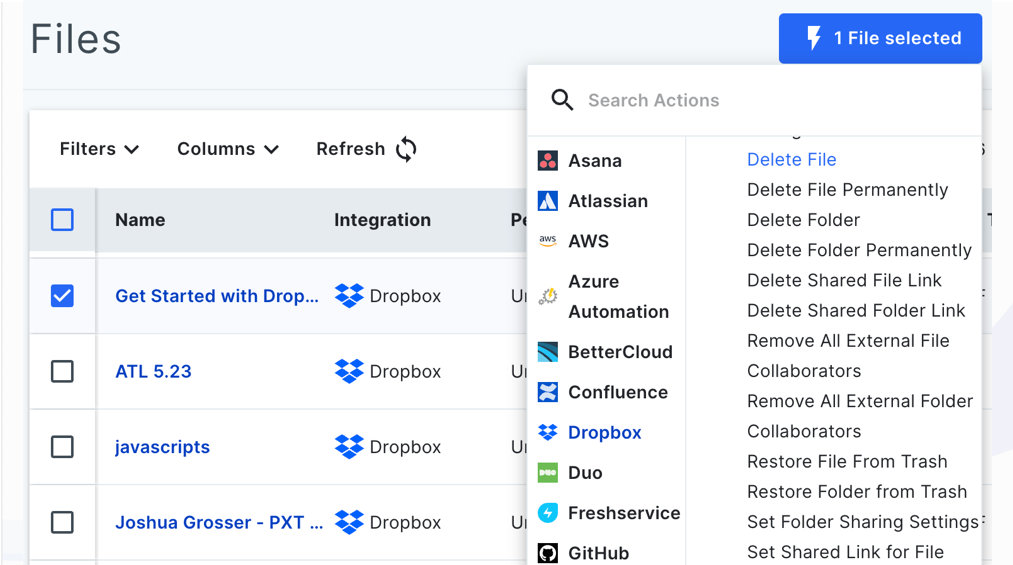Viewport: 1013px width, 565px height.
Task: Choose Delete Folder Permanently action
Action: tap(859, 250)
